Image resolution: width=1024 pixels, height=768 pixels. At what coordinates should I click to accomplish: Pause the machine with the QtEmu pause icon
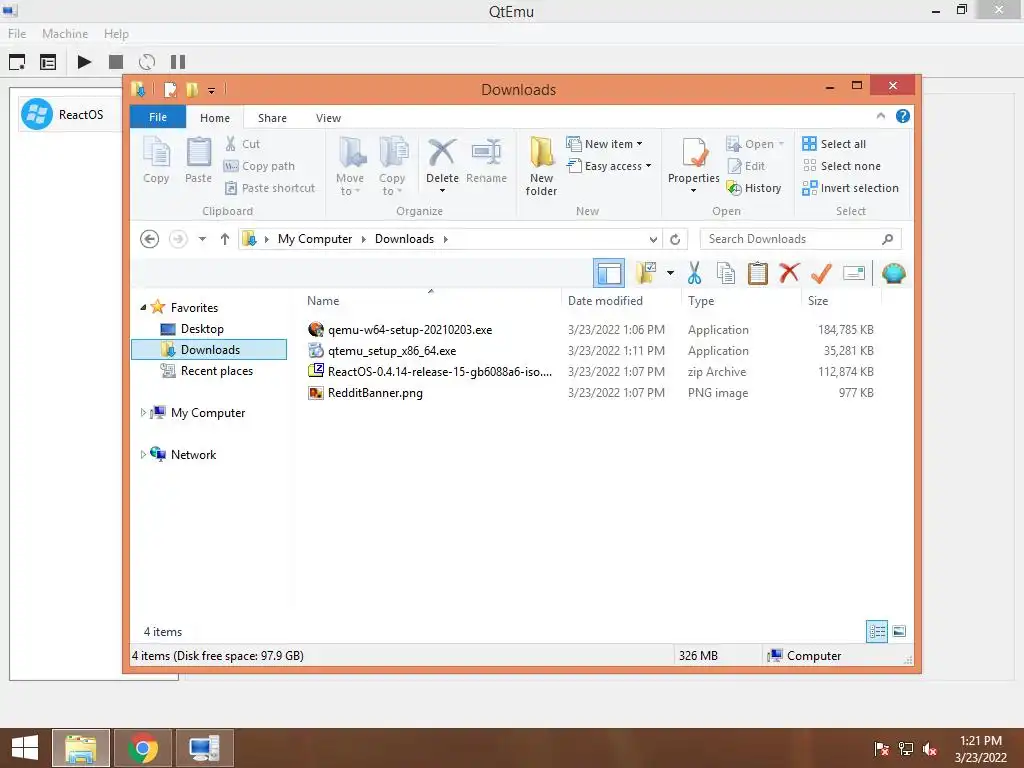(x=178, y=62)
